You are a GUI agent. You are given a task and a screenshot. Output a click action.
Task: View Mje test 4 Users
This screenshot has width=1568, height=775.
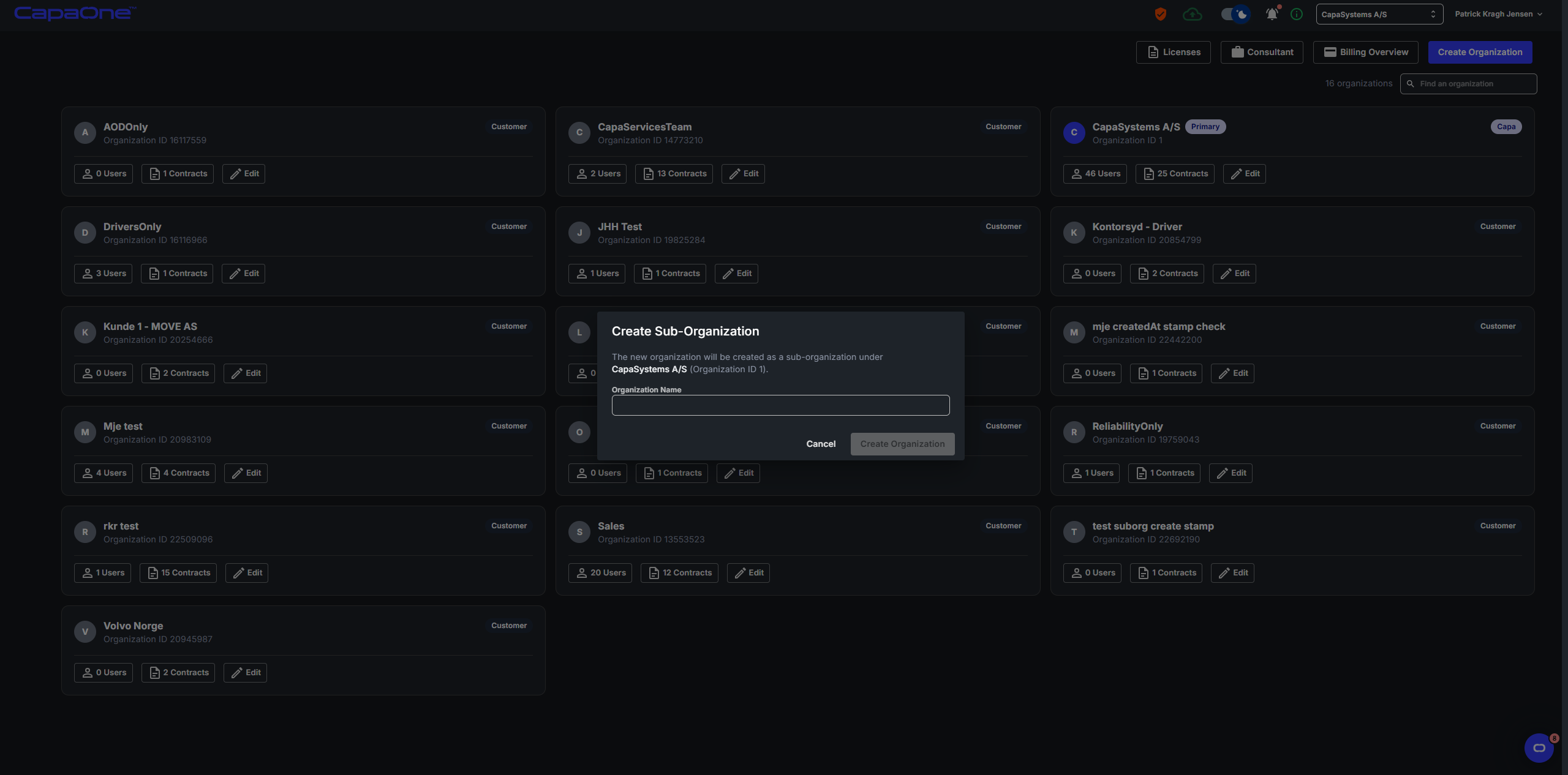[104, 473]
